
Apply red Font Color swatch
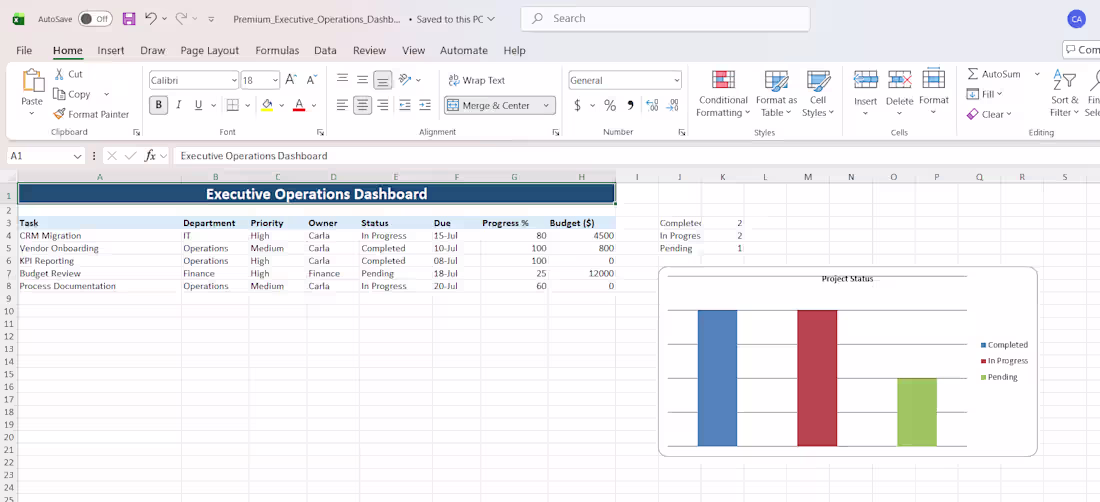[x=299, y=105]
